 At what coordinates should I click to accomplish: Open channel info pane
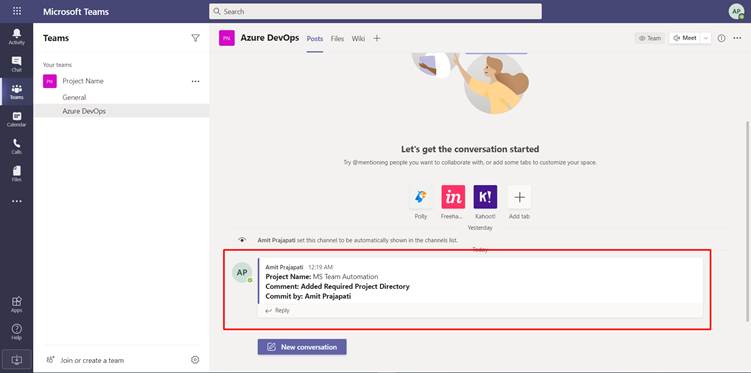pos(721,38)
